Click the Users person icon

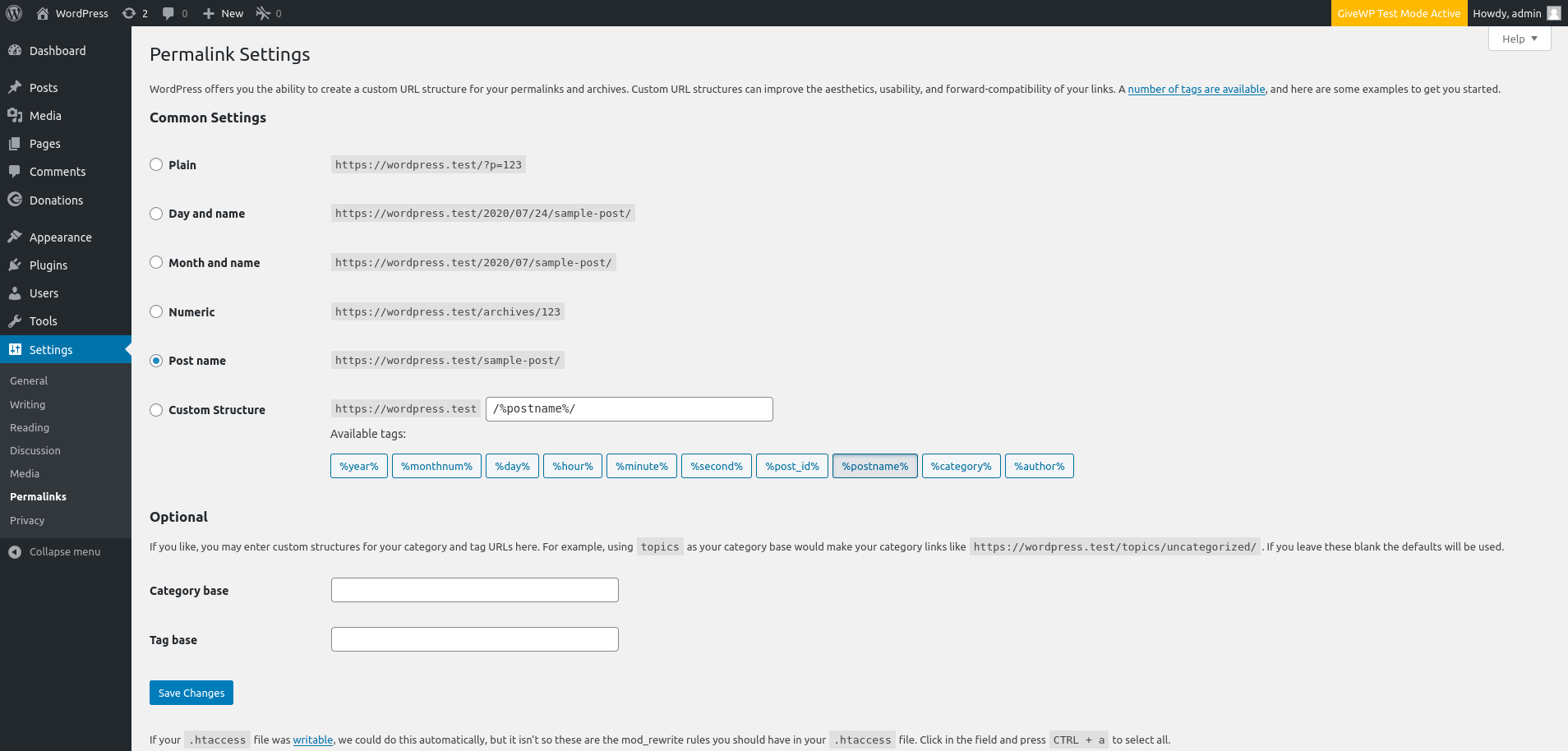click(15, 293)
